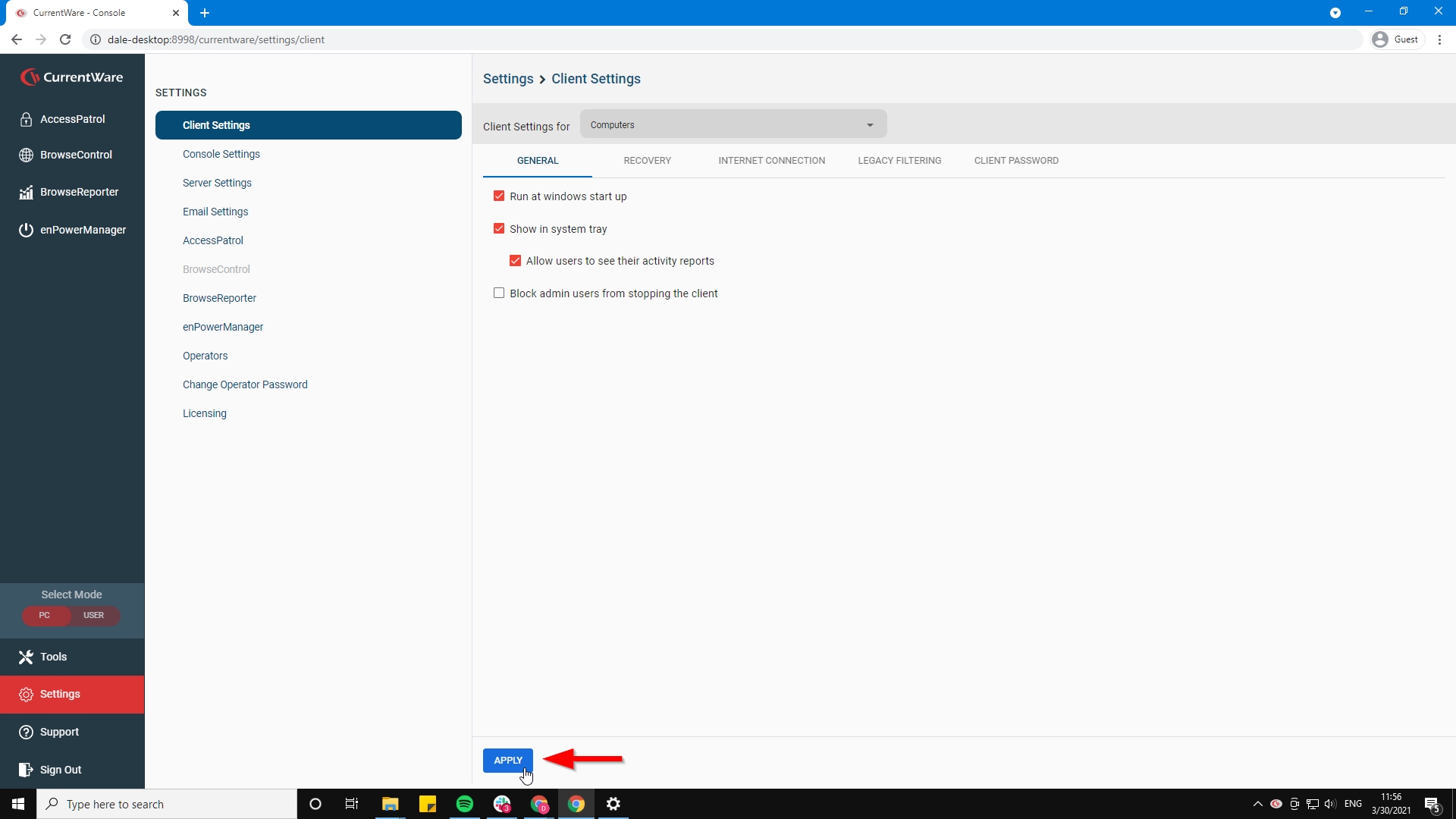
Task: Open Change Operator Password
Action: click(245, 384)
